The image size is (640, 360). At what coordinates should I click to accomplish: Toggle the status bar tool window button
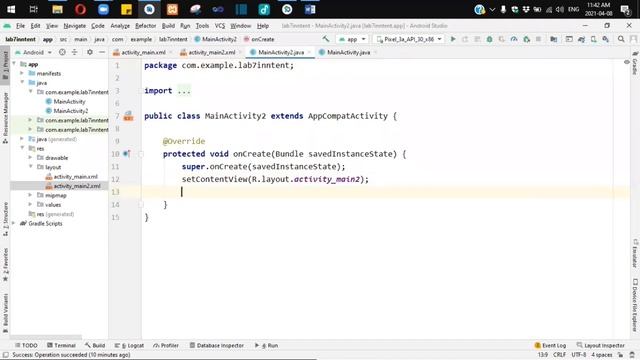tap(6, 355)
